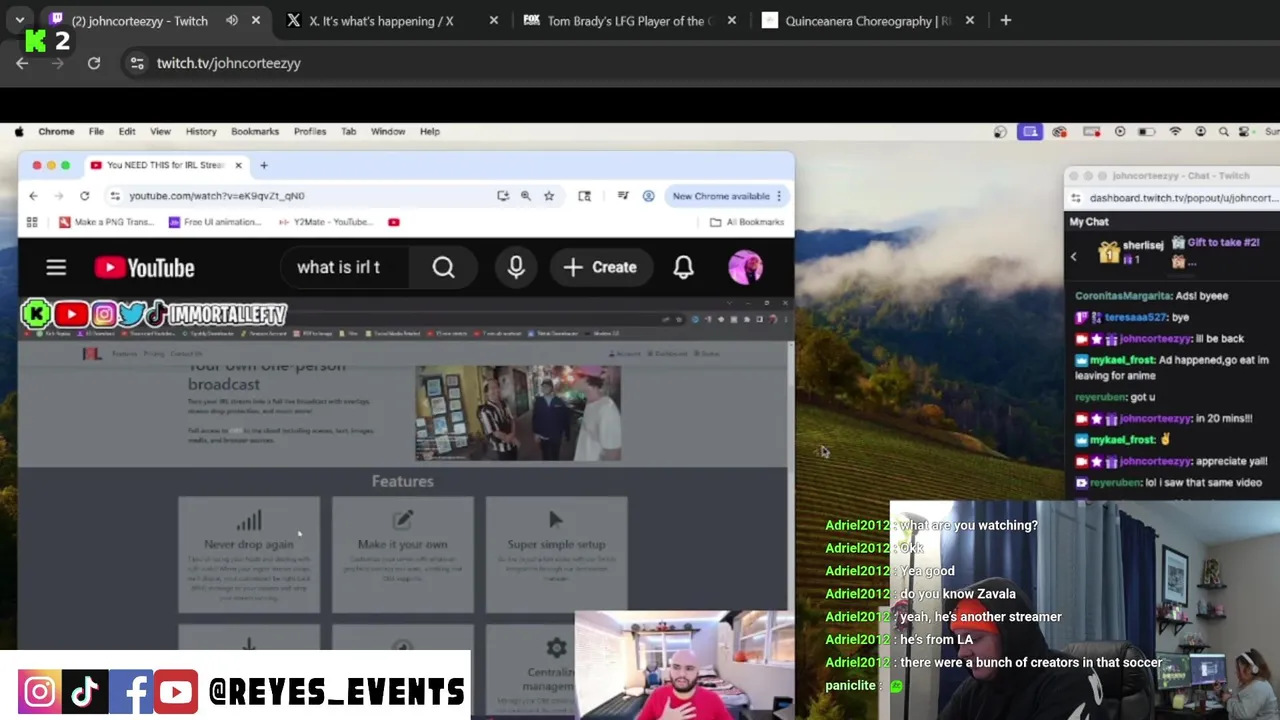Open the YouTube Create button
This screenshot has width=1280, height=720.
pos(600,267)
